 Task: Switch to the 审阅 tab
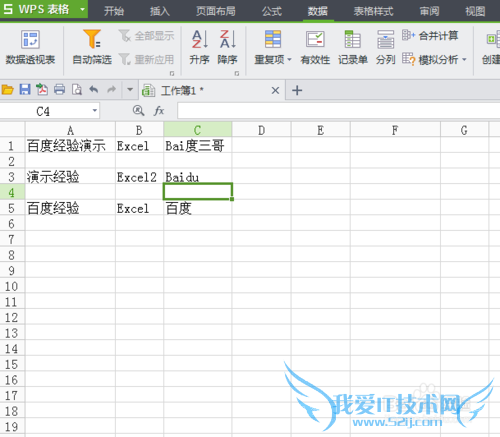pyautogui.click(x=429, y=11)
